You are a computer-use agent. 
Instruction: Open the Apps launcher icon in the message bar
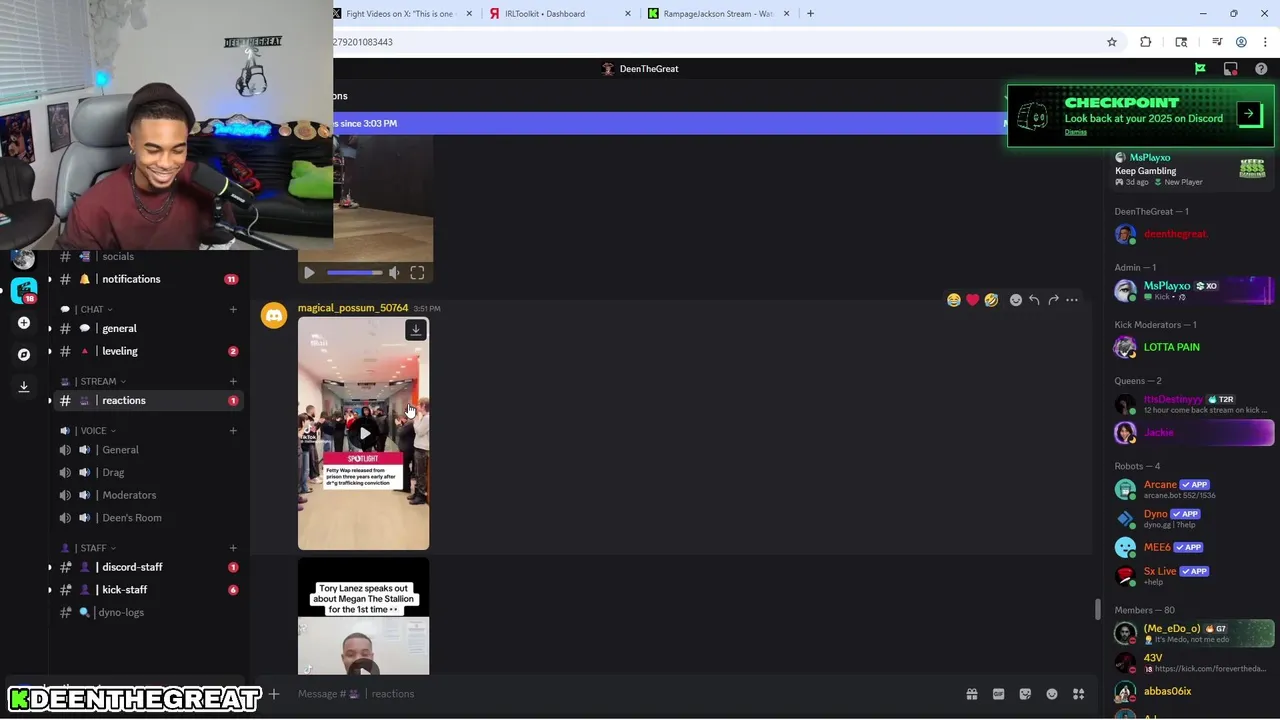click(x=1079, y=694)
